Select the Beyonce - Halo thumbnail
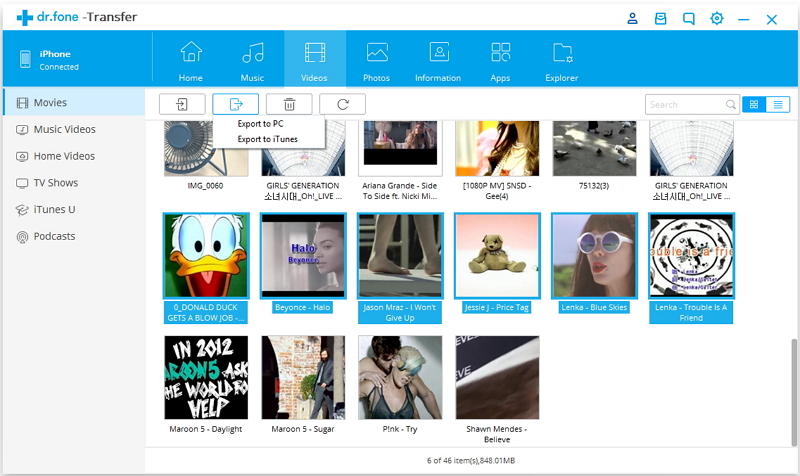 click(303, 256)
